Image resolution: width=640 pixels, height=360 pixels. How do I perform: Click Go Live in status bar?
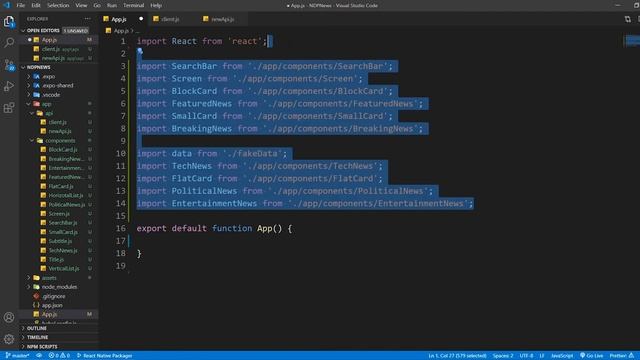(591, 356)
